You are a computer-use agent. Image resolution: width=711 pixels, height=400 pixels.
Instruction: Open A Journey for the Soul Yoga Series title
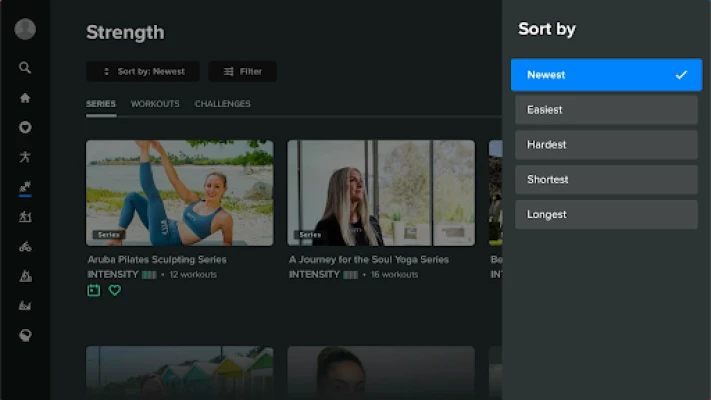[x=369, y=259]
